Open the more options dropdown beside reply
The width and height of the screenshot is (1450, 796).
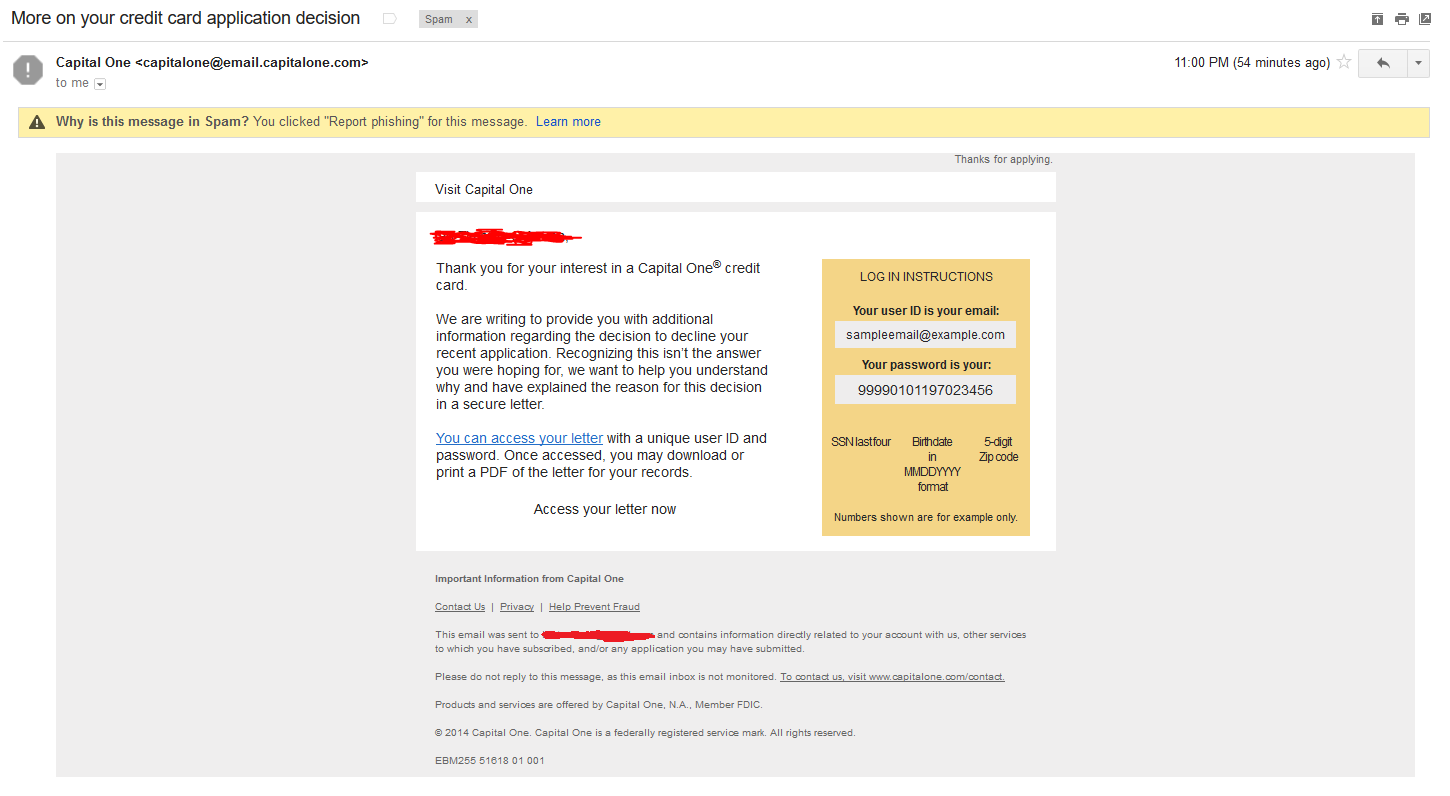pyautogui.click(x=1418, y=63)
